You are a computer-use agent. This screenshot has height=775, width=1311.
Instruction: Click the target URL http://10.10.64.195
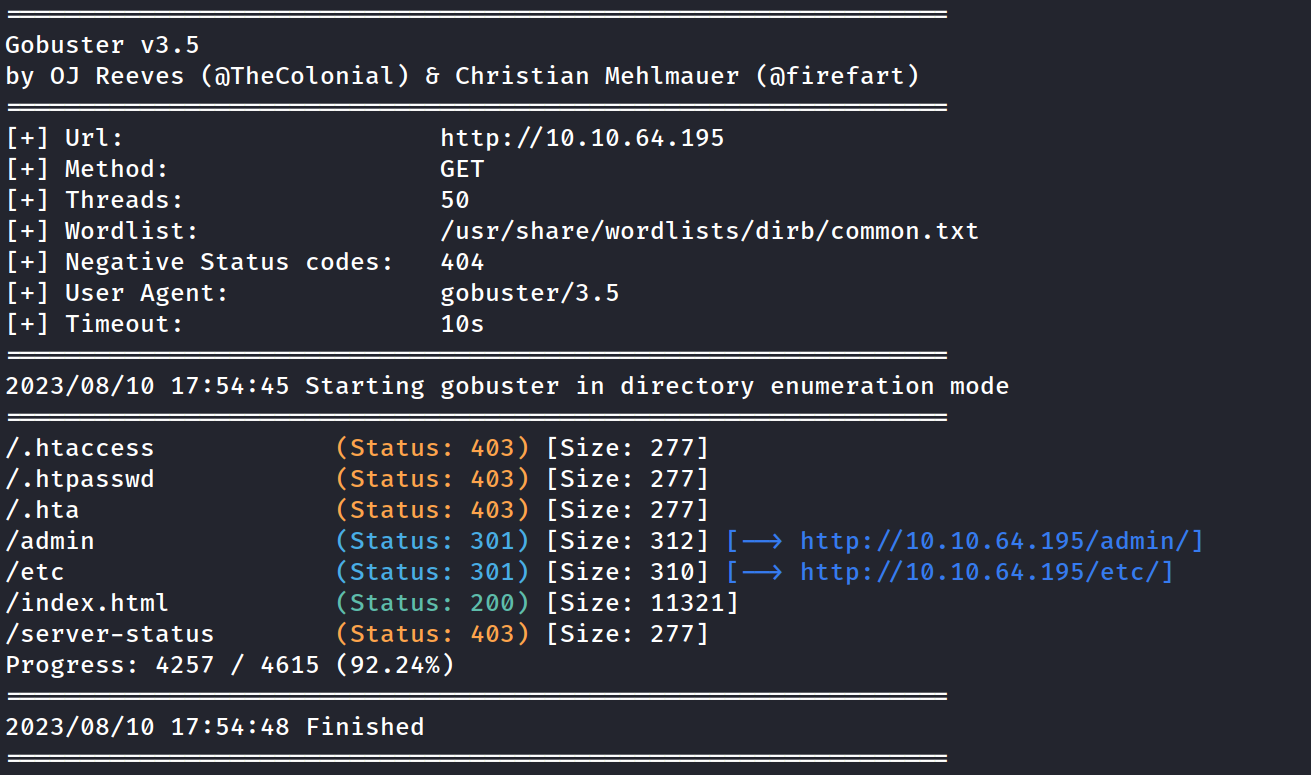[x=582, y=138]
